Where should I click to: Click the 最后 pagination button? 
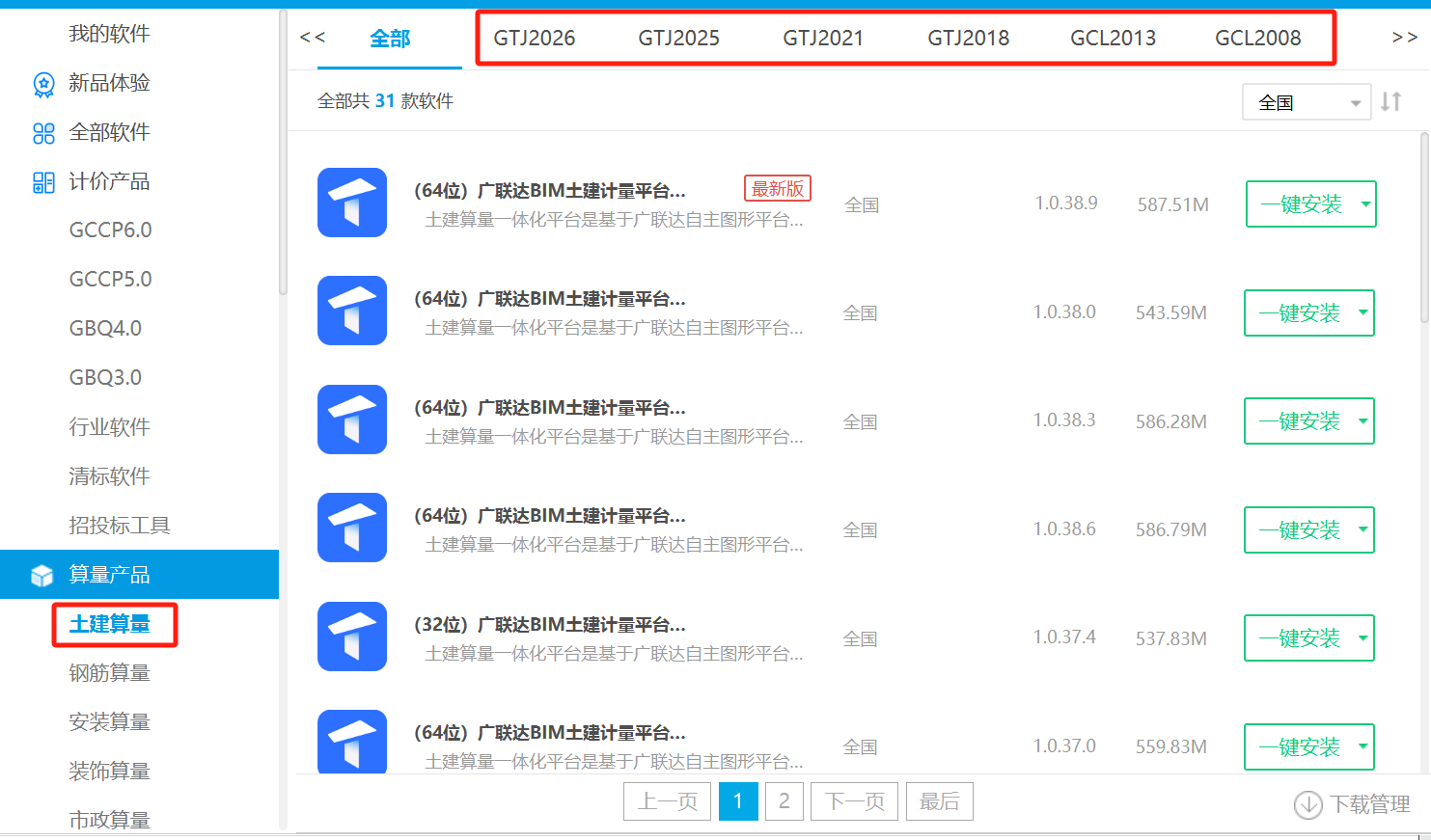(940, 801)
